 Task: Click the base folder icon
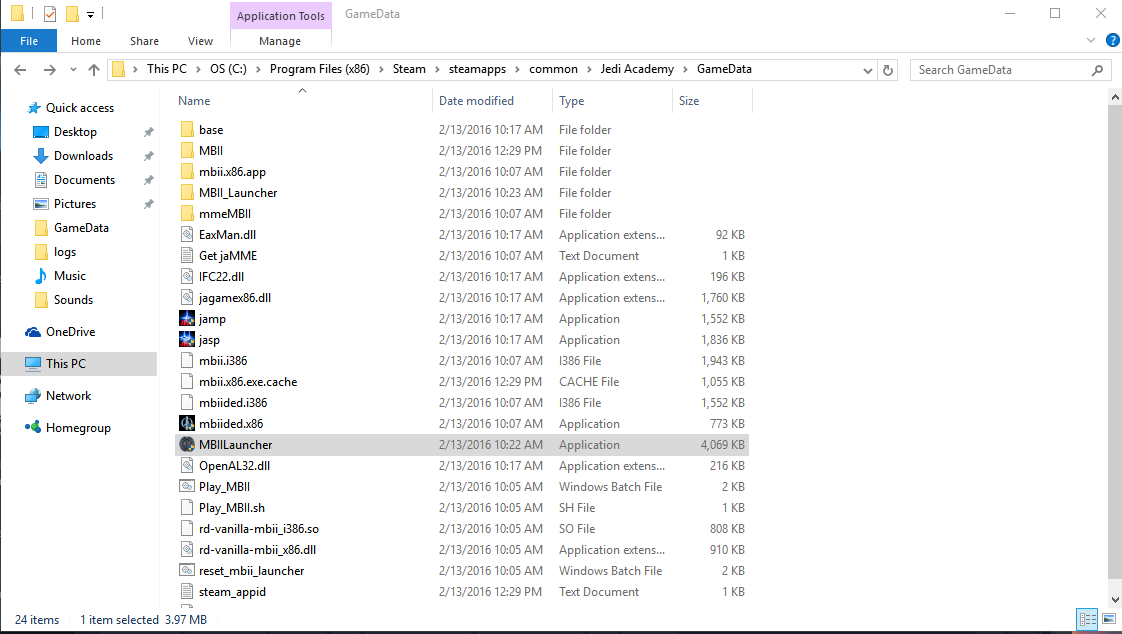coord(187,130)
